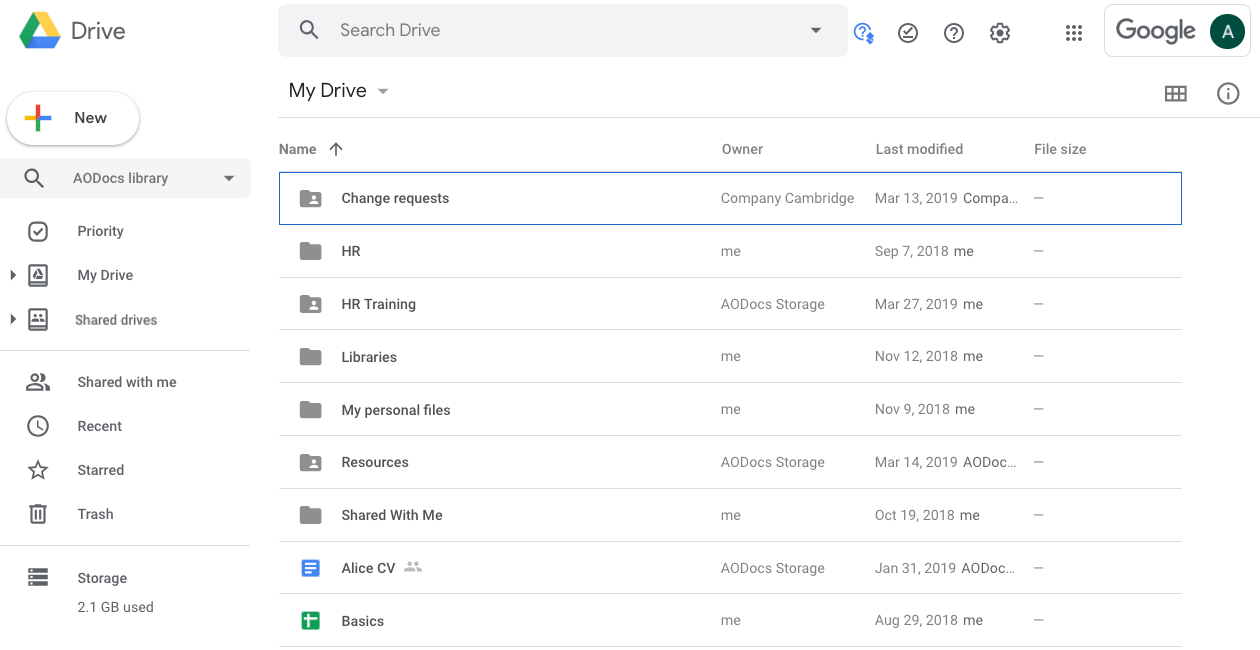
Task: Open Shared with me section
Action: 125,382
